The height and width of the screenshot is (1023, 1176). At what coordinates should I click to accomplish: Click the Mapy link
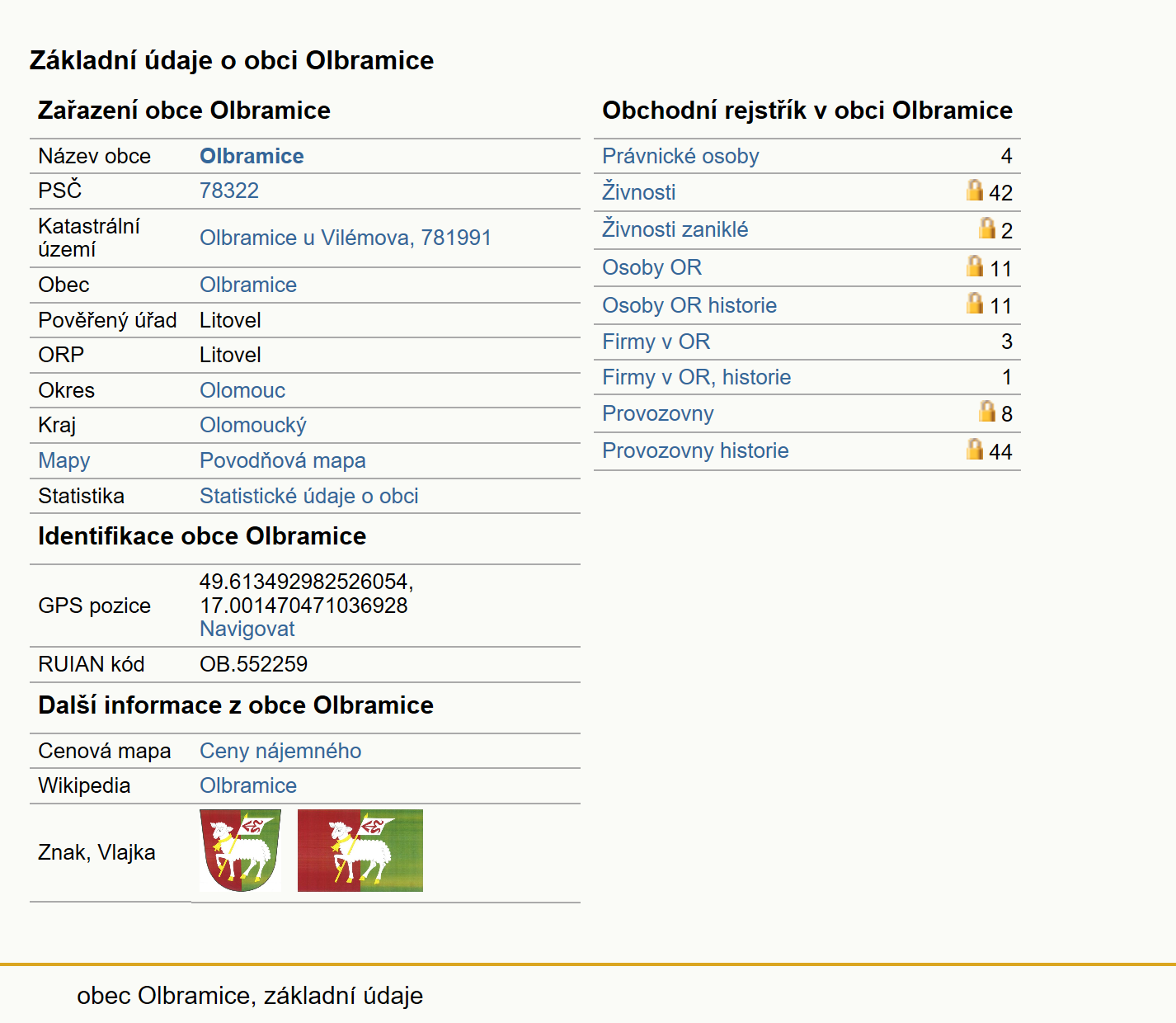64,460
